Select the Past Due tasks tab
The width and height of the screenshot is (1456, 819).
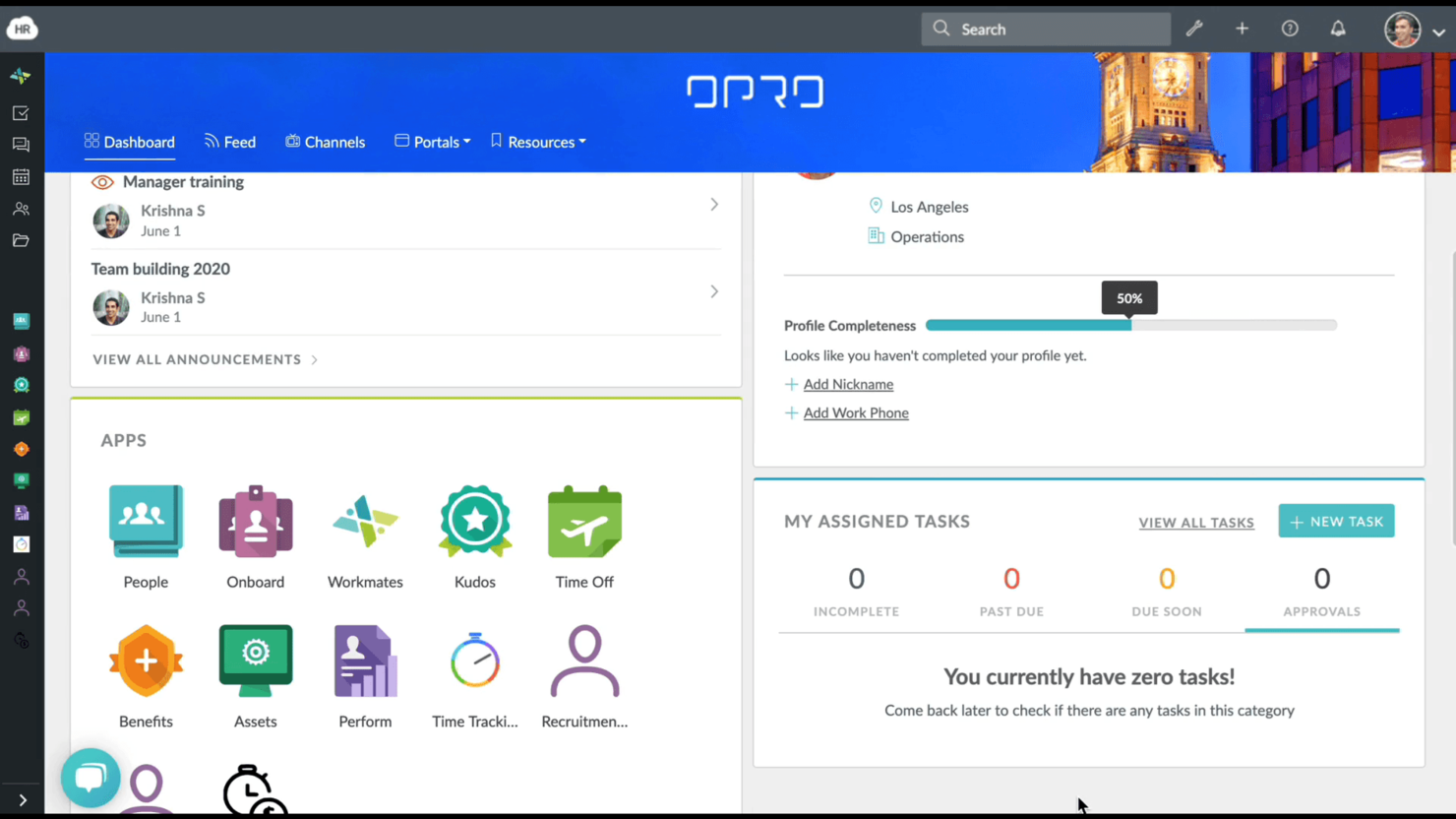pos(1011,591)
